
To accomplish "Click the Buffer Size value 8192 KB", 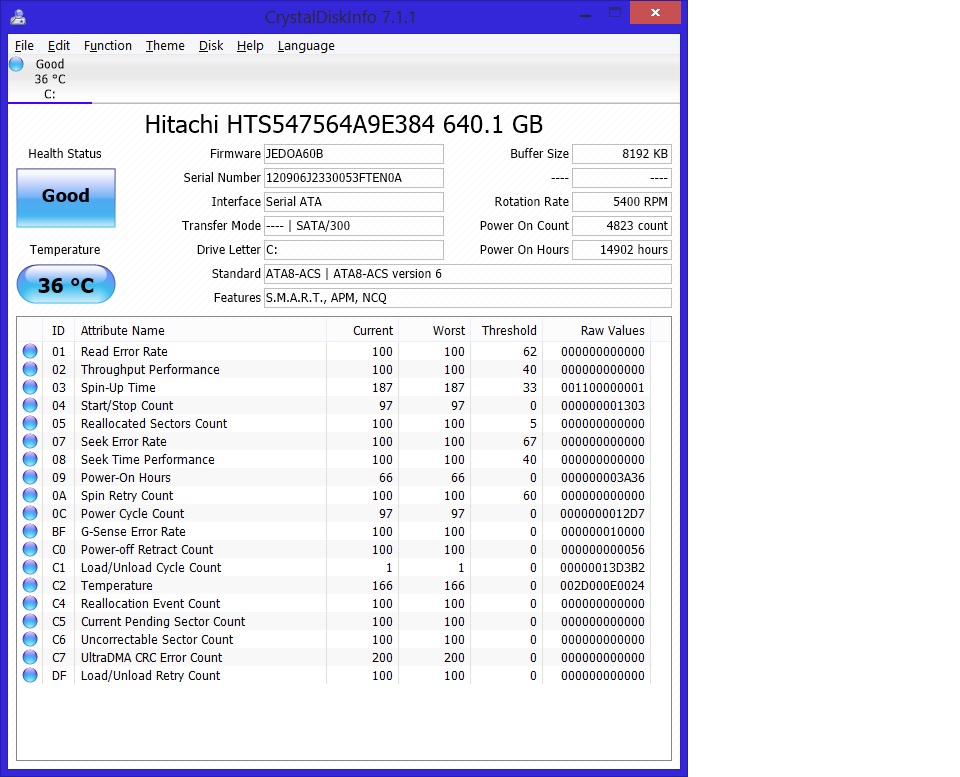I will (x=622, y=154).
